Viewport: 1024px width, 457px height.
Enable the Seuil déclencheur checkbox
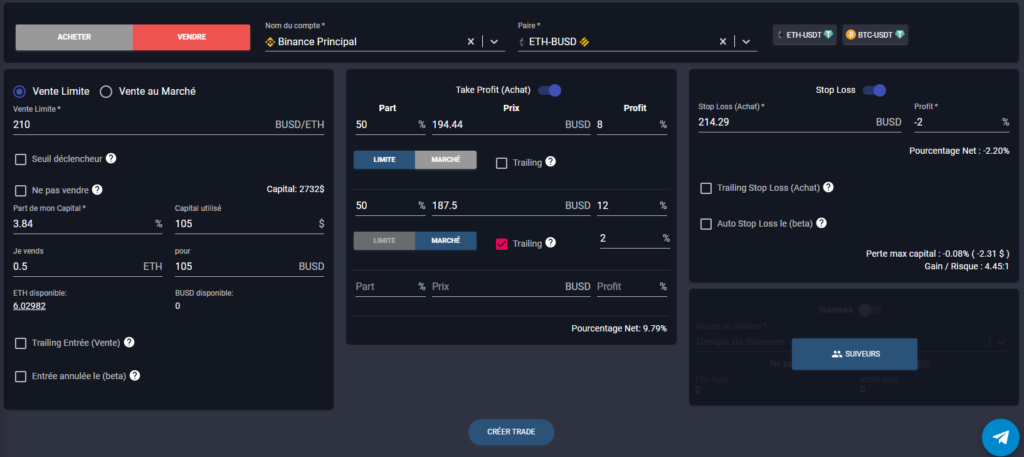(x=21, y=159)
